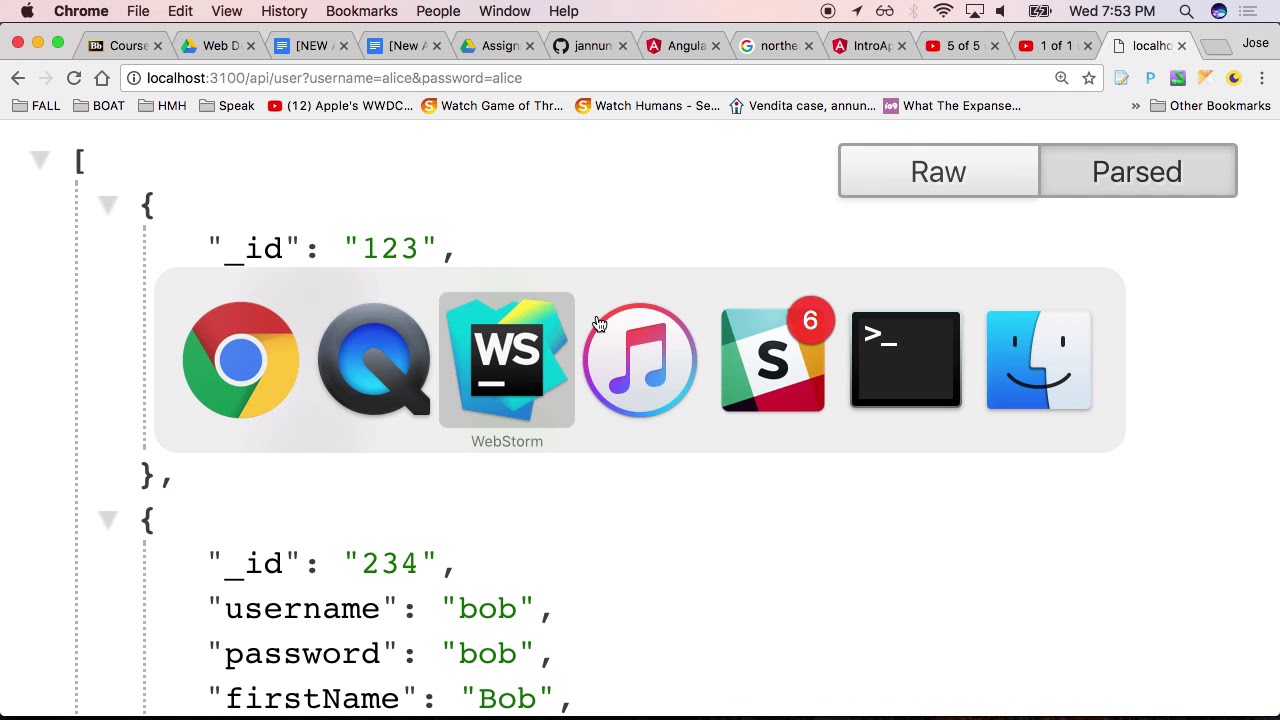Image resolution: width=1280 pixels, height=720 pixels.
Task: Open Notification Center list icon
Action: (1248, 11)
